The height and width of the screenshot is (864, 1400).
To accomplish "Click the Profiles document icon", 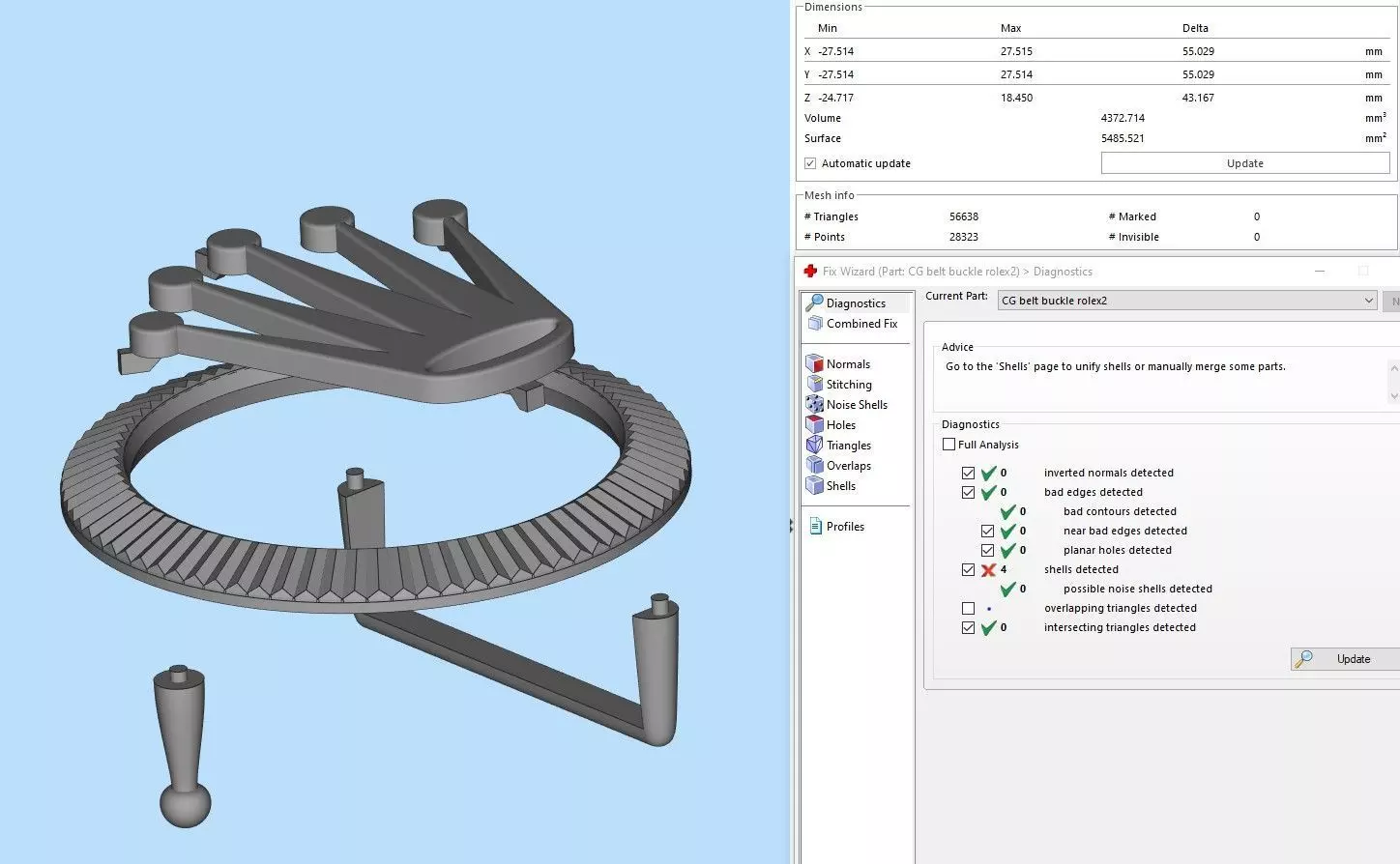I will click(x=814, y=527).
